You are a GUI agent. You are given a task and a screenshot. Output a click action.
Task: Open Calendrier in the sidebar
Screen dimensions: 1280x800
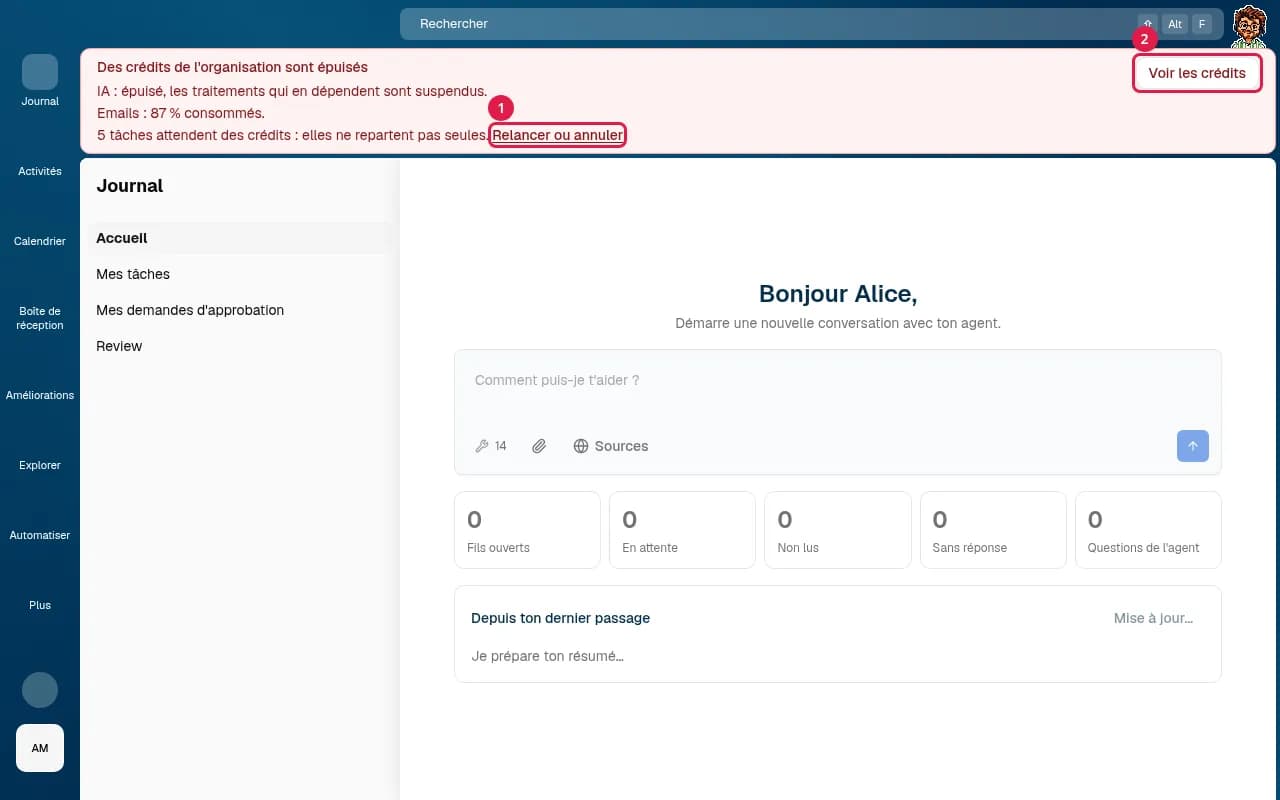pos(40,241)
